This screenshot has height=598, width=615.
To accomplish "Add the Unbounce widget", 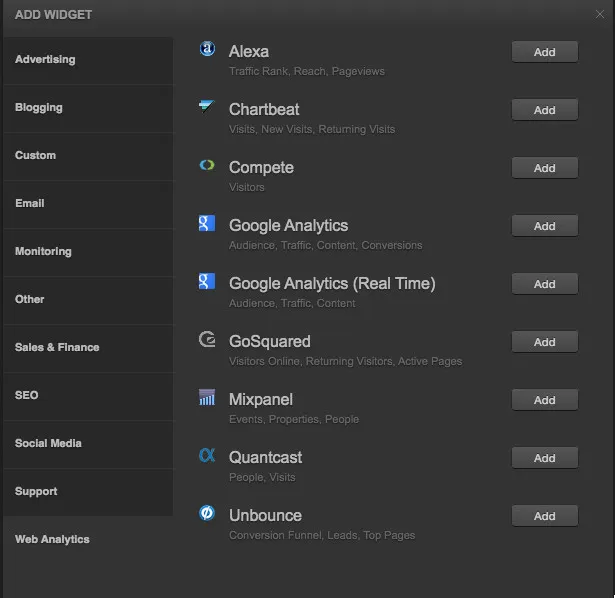I will [544, 516].
